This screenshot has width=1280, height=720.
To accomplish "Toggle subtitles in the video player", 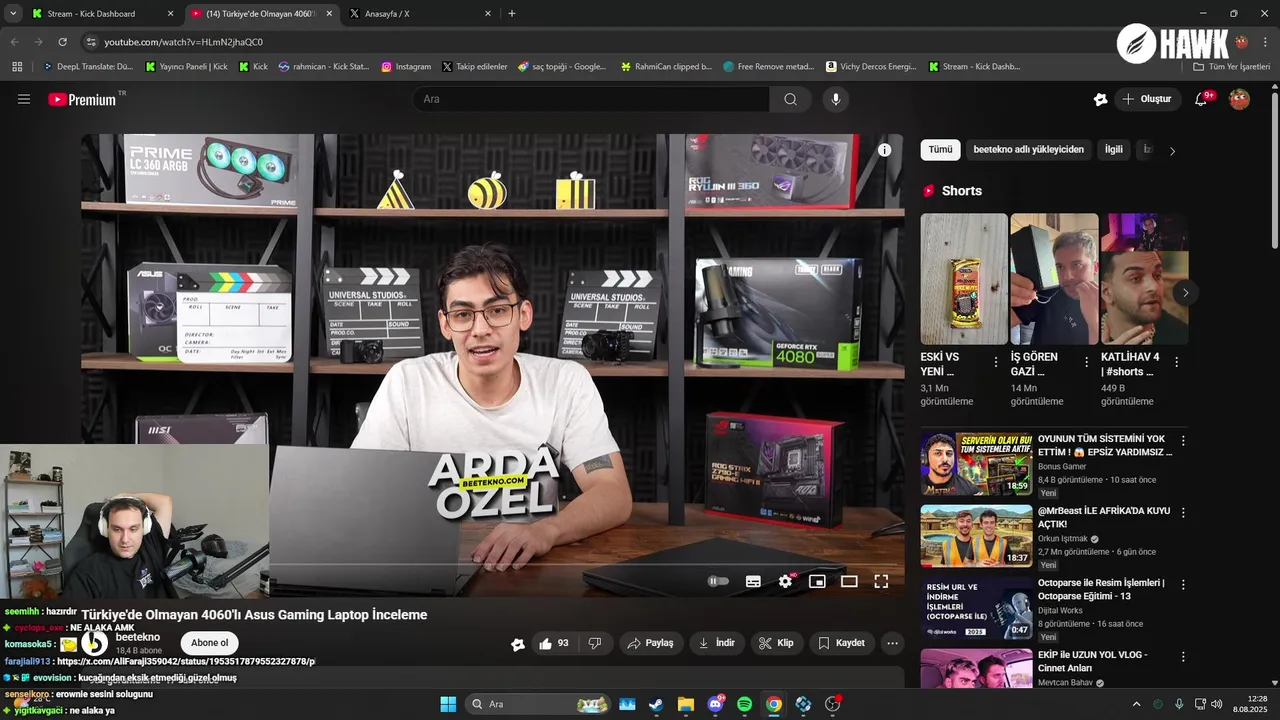I will [753, 581].
